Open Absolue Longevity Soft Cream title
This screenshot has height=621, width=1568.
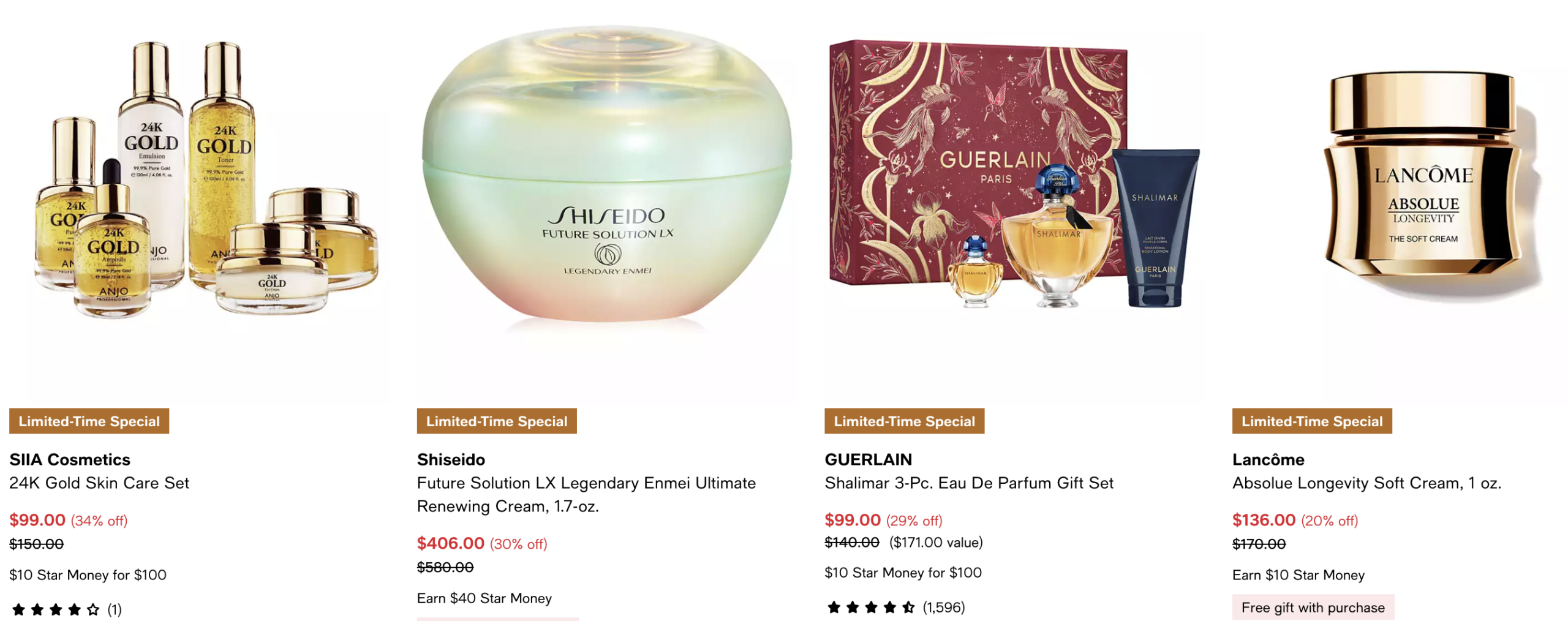click(1366, 483)
